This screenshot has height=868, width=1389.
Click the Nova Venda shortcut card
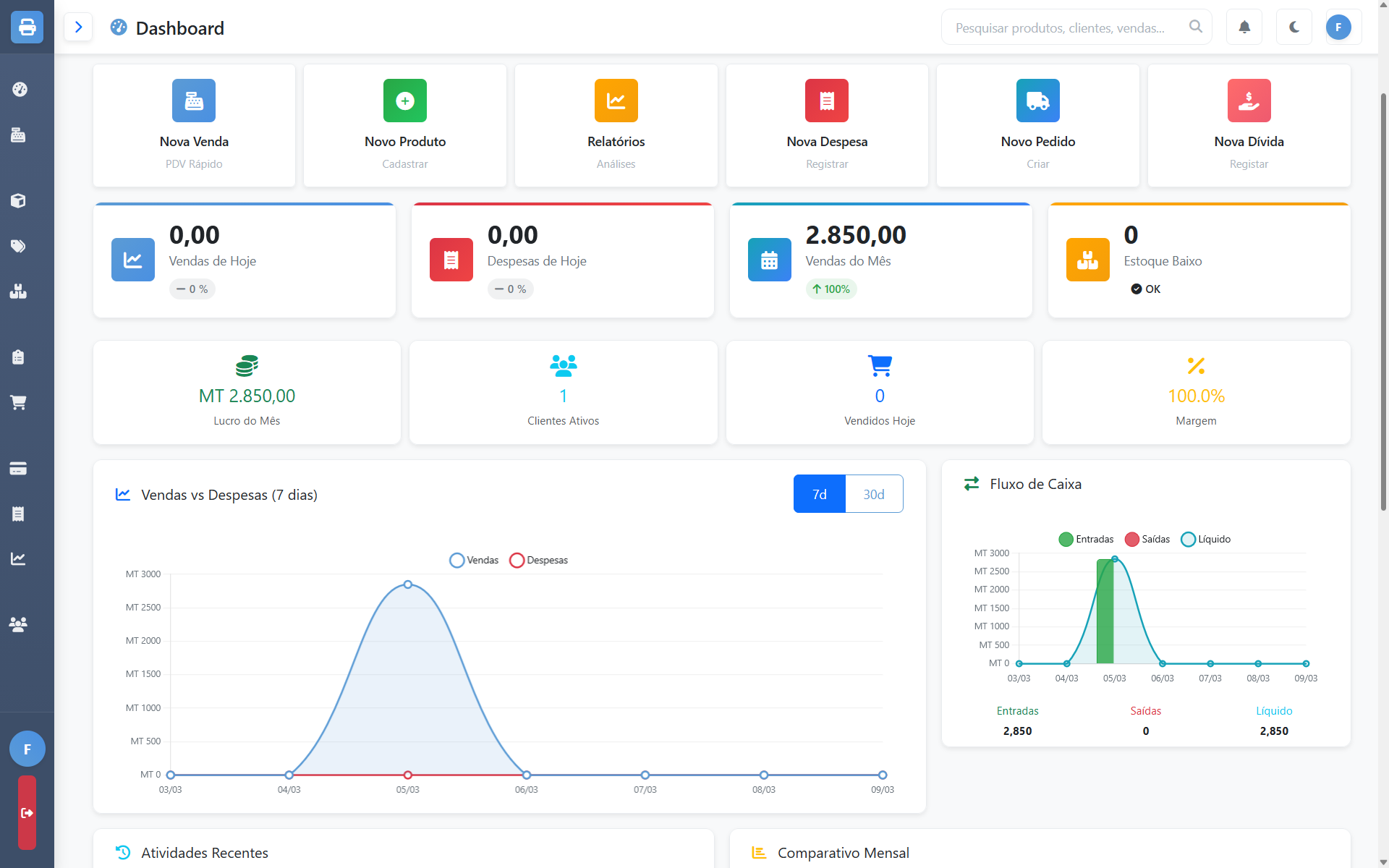click(x=194, y=125)
